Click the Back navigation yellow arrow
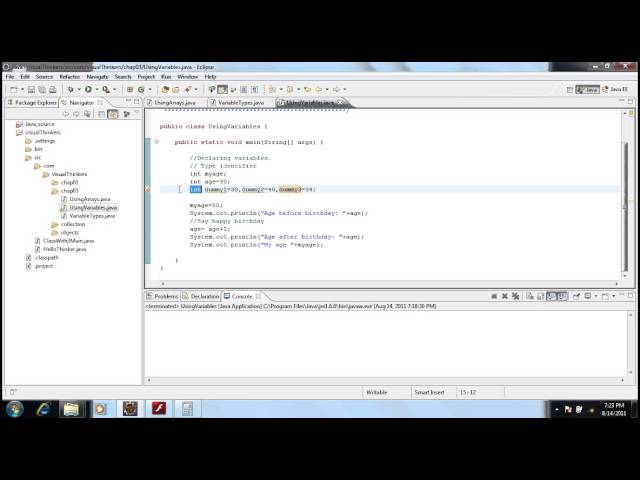The image size is (640, 480). point(319,89)
